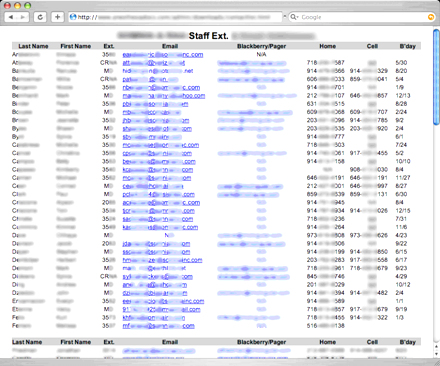Click 'Last Name' in the lower table header
Screen dimensions: 440x366
click(x=27, y=342)
